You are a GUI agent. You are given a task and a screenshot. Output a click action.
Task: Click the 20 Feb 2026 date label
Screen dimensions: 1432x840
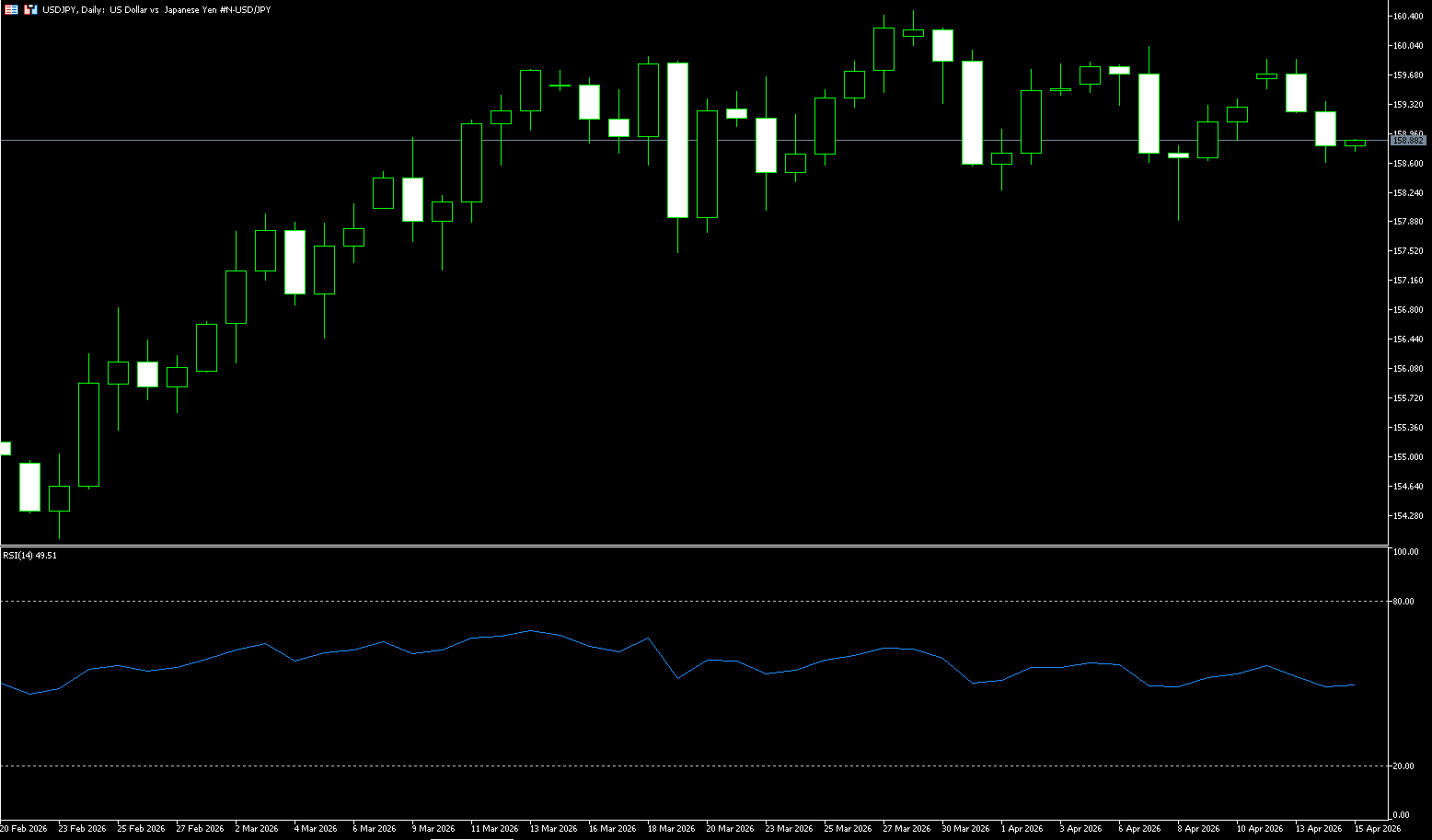(x=24, y=829)
